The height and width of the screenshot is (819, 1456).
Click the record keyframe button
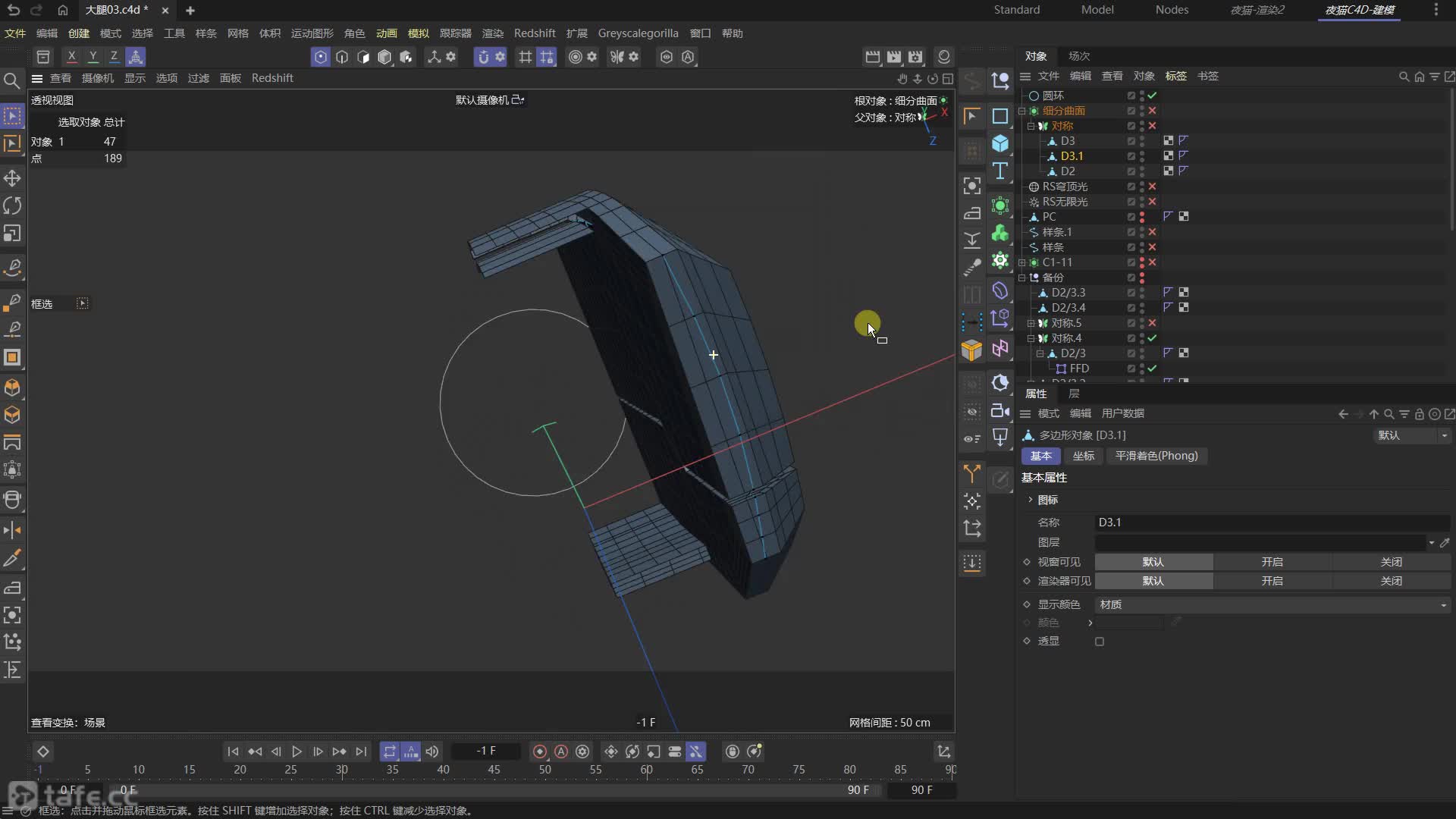(539, 752)
